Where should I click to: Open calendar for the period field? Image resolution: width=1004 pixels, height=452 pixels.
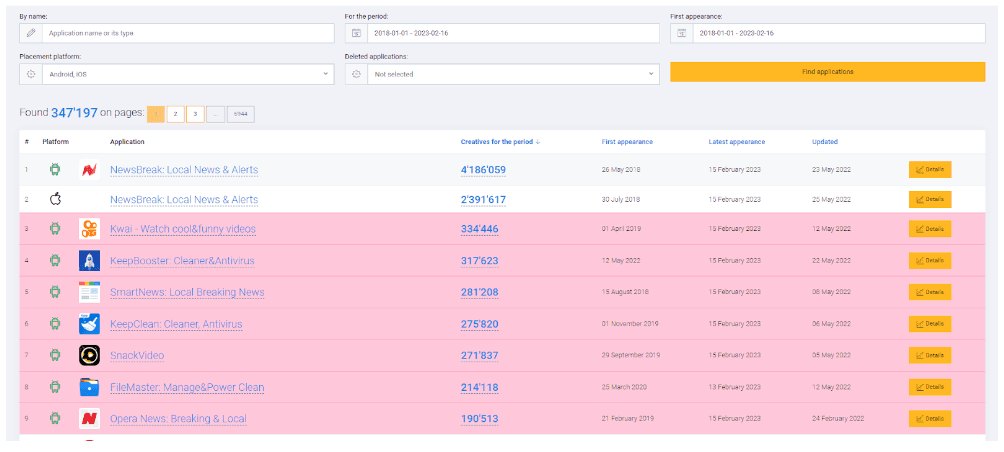click(x=356, y=33)
